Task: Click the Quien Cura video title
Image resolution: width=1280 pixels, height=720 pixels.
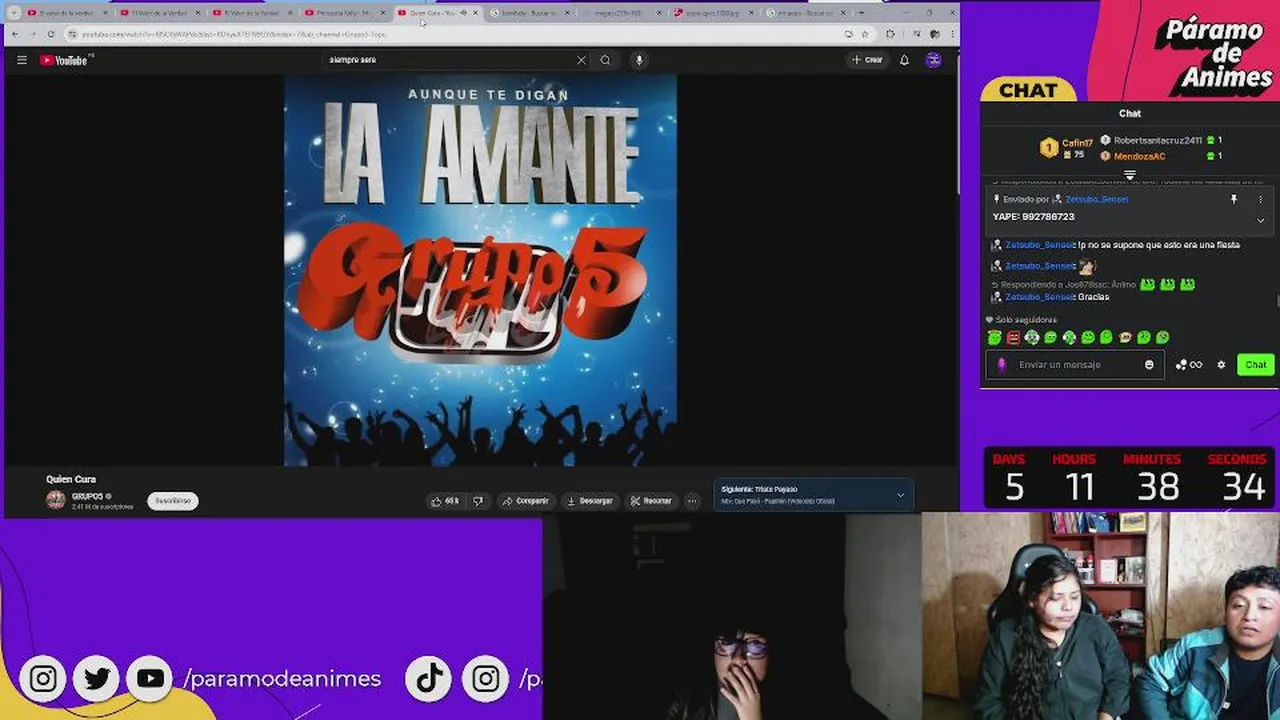Action: [x=71, y=479]
